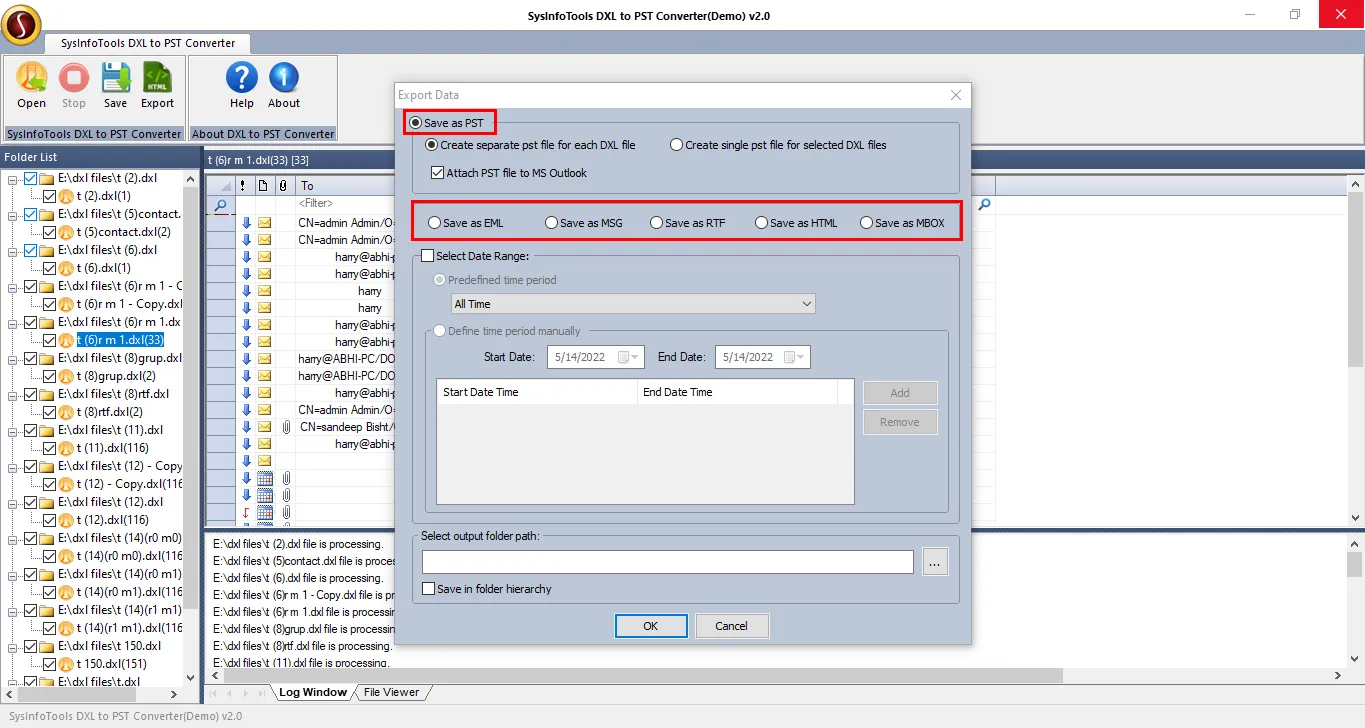
Task: Click the SysInfoTools application logo
Action: pos(21,24)
